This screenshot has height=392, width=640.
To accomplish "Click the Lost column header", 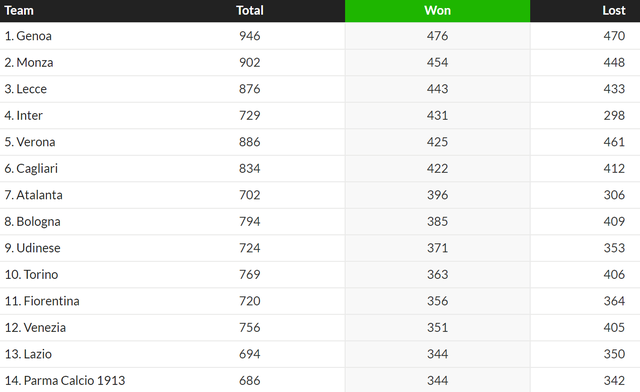I will [613, 11].
